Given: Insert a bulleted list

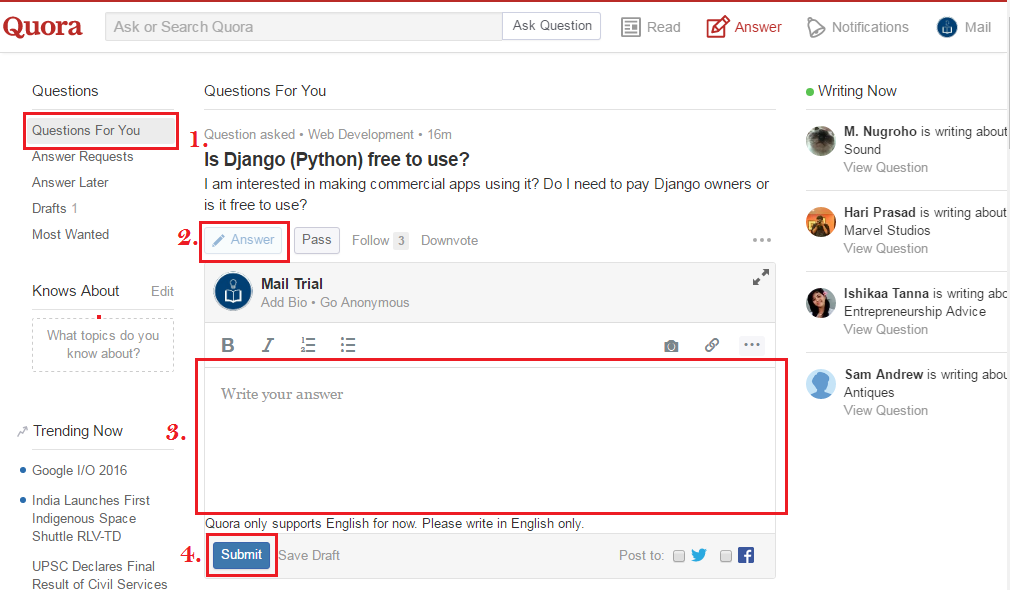Looking at the screenshot, I should coord(348,345).
